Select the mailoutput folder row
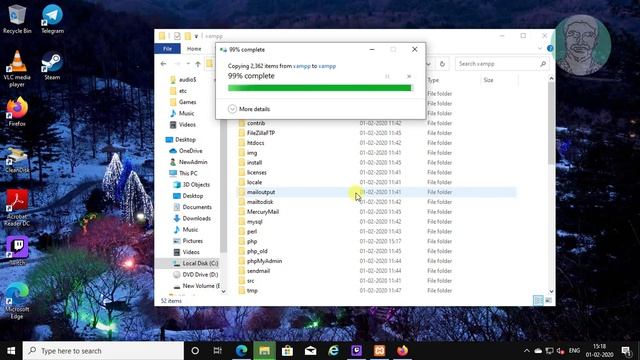The width and height of the screenshot is (640, 360). pyautogui.click(x=376, y=192)
